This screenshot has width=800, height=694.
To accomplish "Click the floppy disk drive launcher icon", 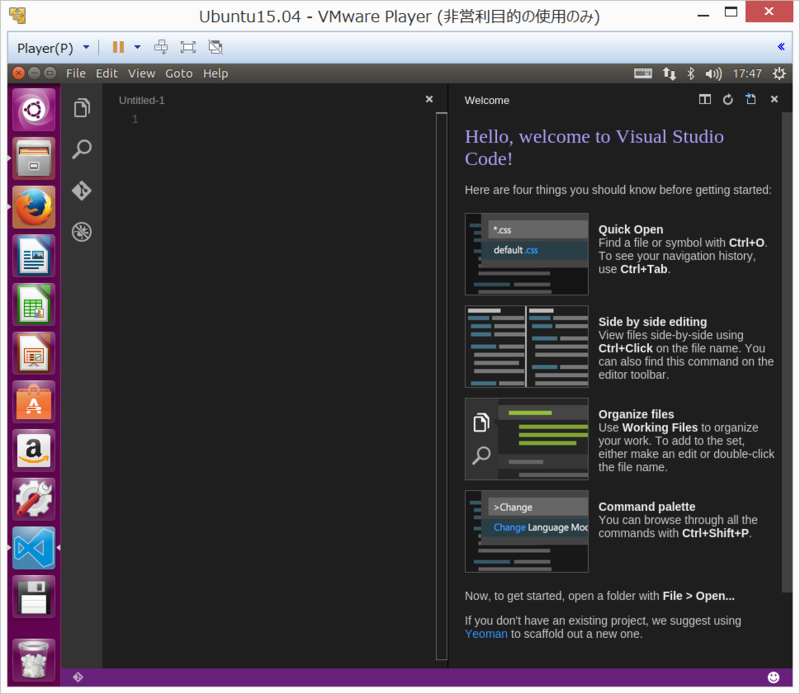I will click(x=34, y=597).
